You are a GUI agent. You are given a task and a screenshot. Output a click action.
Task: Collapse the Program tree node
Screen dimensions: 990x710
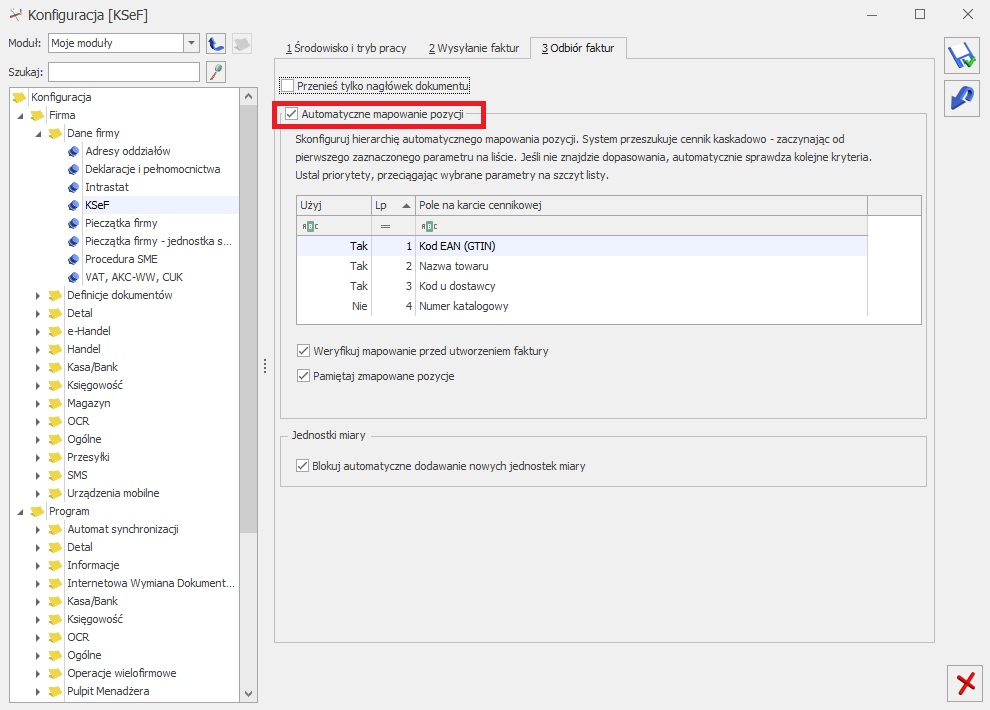click(20, 512)
